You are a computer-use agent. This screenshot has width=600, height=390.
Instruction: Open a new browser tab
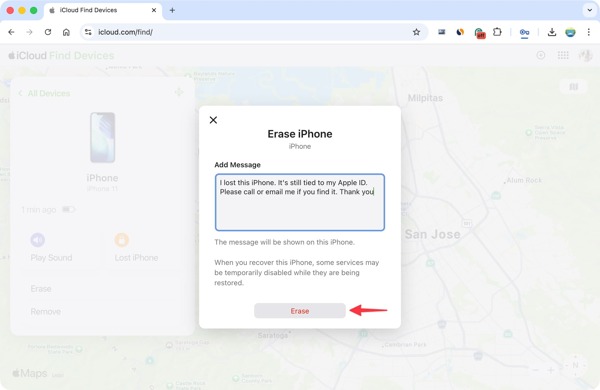pos(172,10)
